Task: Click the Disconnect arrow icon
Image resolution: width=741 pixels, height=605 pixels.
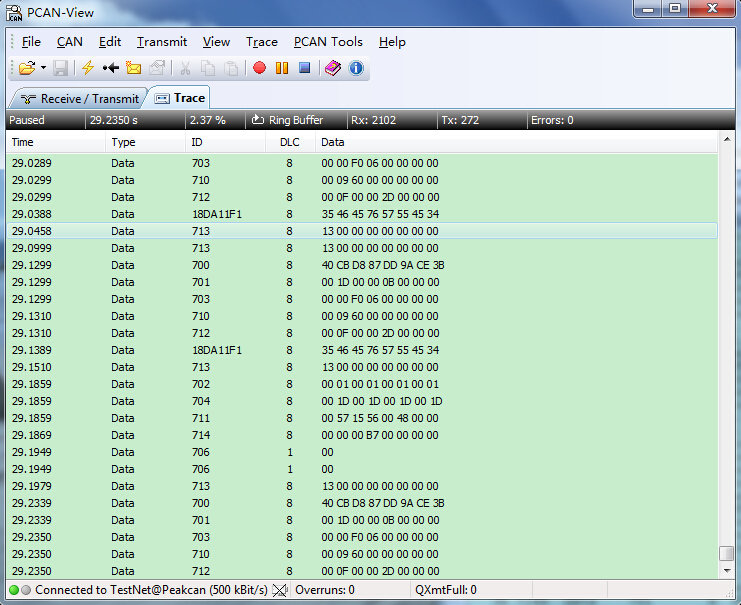Action: coord(111,68)
